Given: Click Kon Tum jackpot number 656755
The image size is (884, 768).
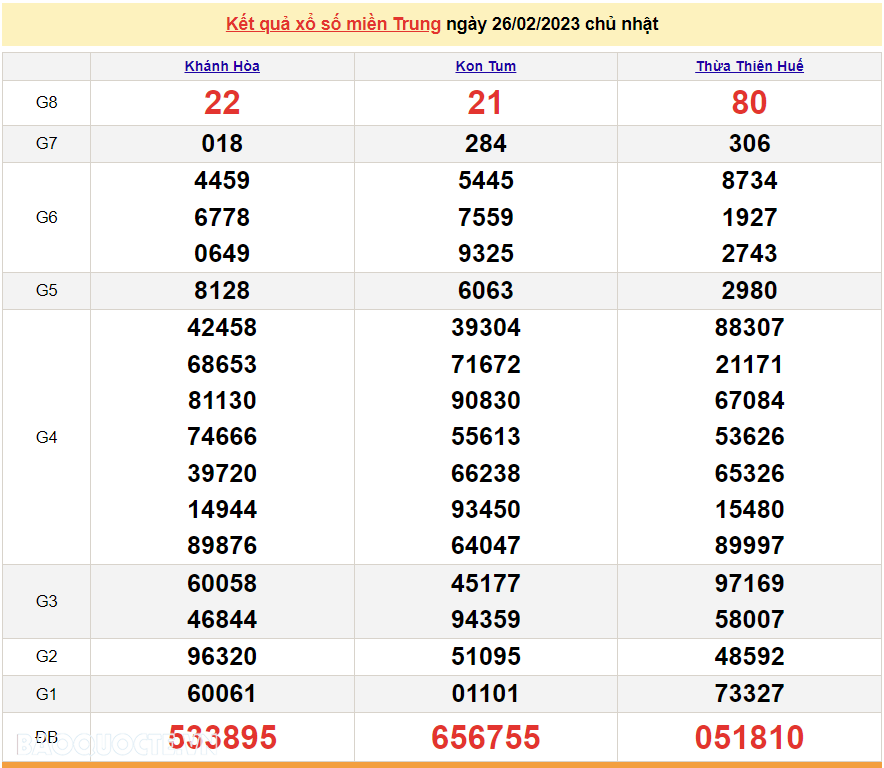Looking at the screenshot, I should pos(486,737).
